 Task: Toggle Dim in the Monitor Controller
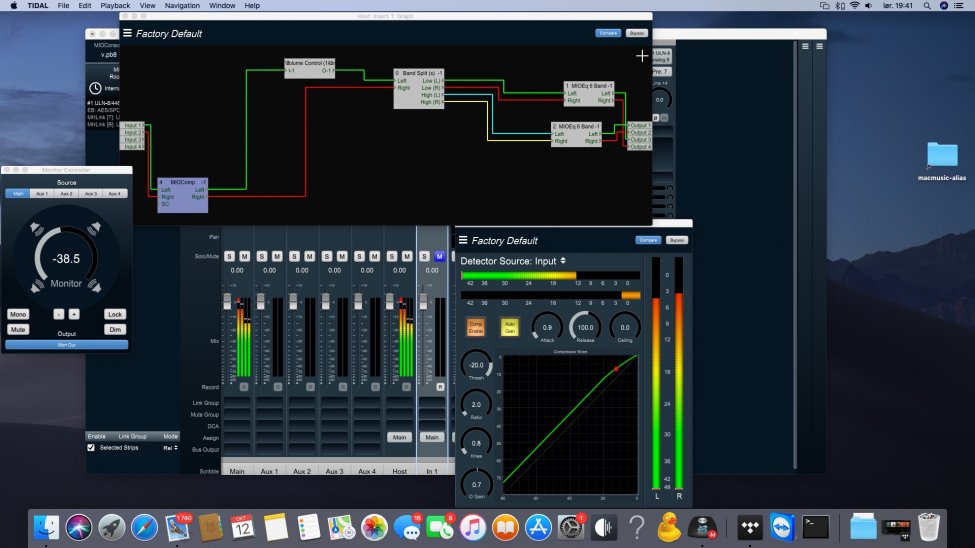[115, 330]
